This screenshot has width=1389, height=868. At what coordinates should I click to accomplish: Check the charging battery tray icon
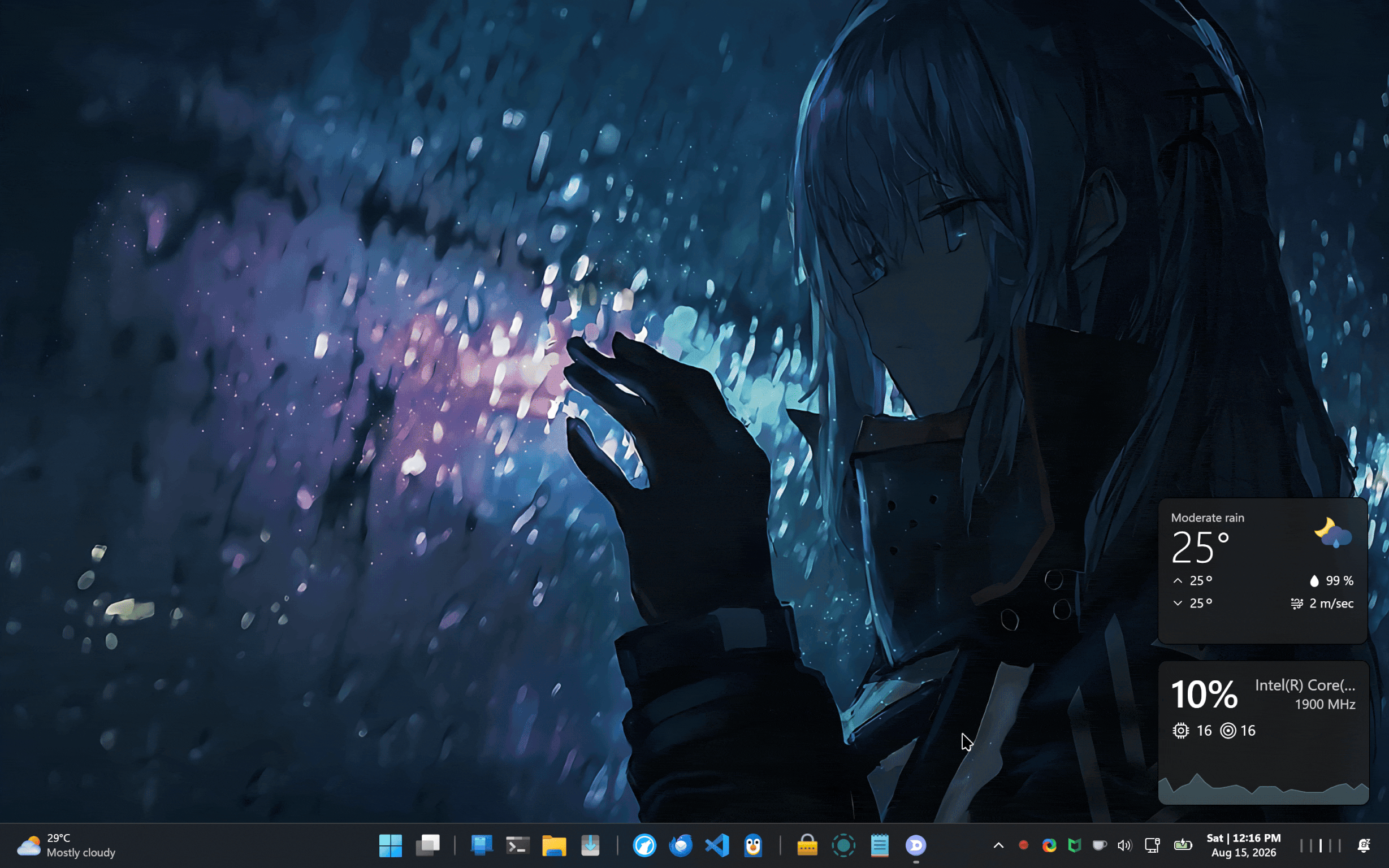pos(1183,845)
